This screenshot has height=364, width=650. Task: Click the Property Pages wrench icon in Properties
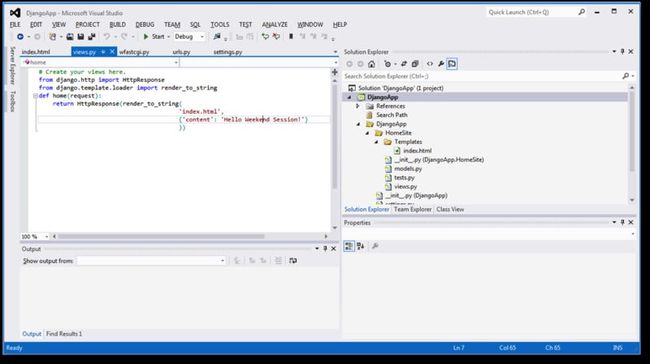[x=375, y=246]
